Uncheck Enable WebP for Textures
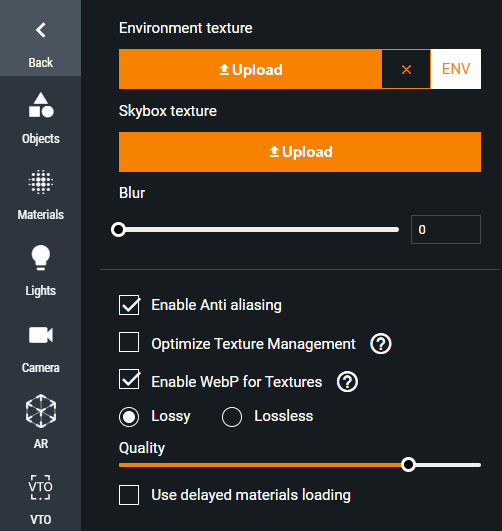 (x=129, y=379)
